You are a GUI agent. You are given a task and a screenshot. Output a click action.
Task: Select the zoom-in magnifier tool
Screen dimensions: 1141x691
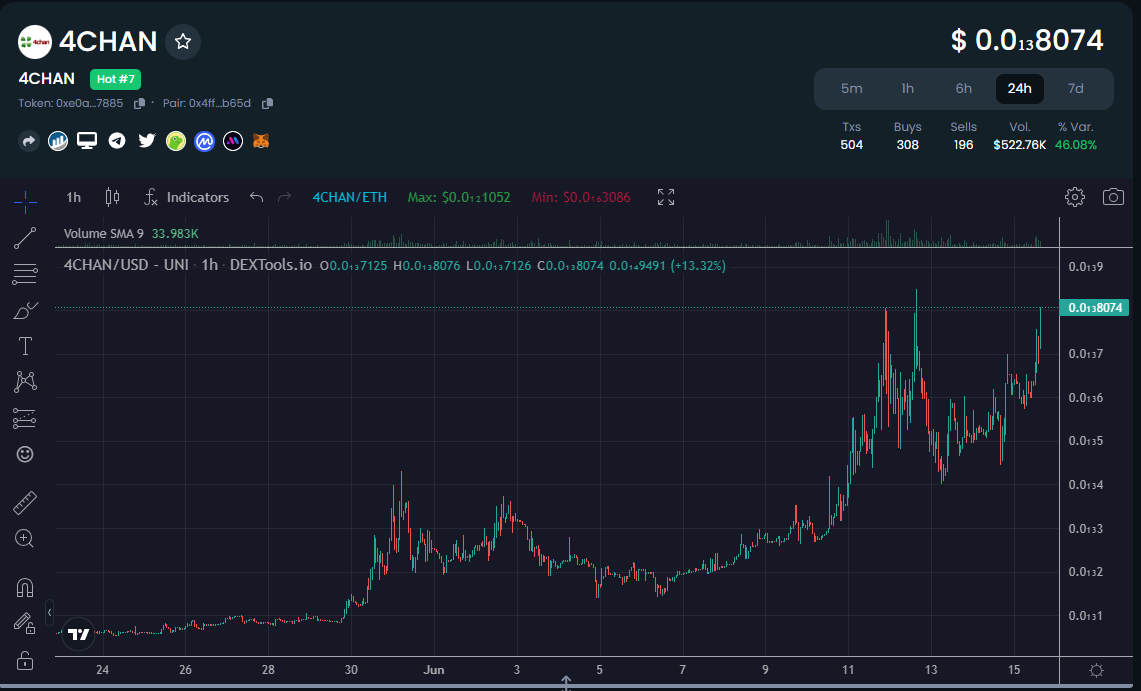(x=25, y=538)
